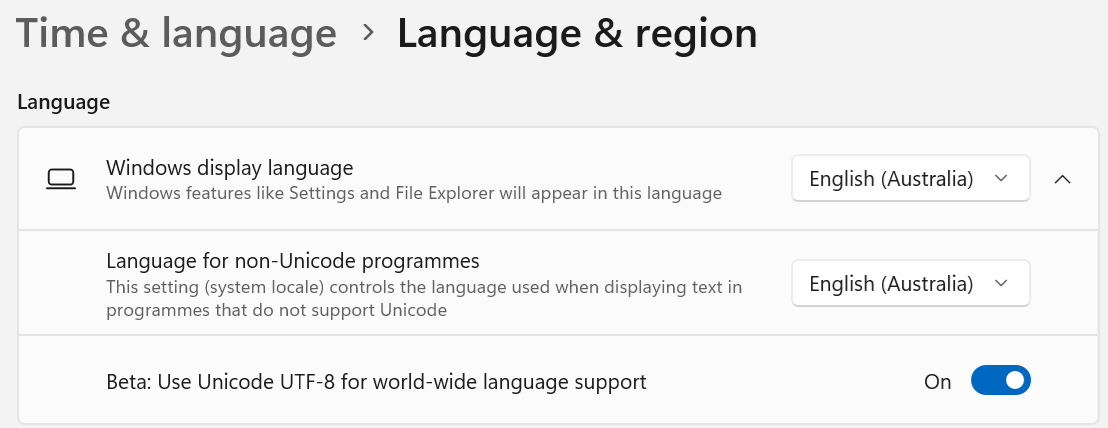The width and height of the screenshot is (1108, 428).
Task: Select the Language & region page title
Action: tap(577, 33)
